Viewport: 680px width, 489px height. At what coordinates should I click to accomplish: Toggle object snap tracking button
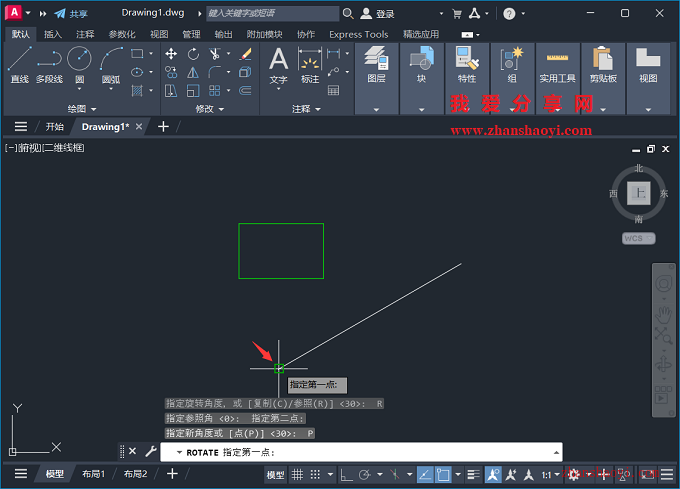click(425, 475)
